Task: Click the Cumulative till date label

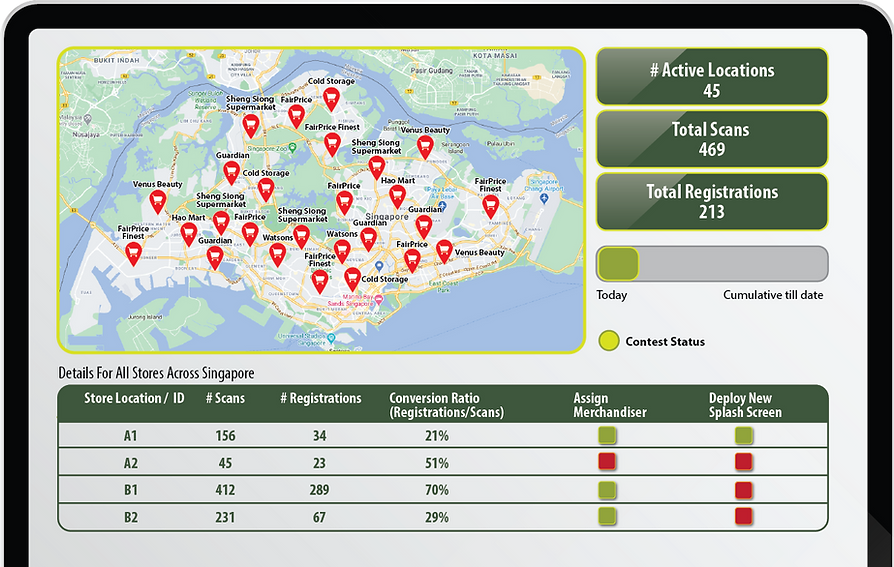Action: (773, 295)
